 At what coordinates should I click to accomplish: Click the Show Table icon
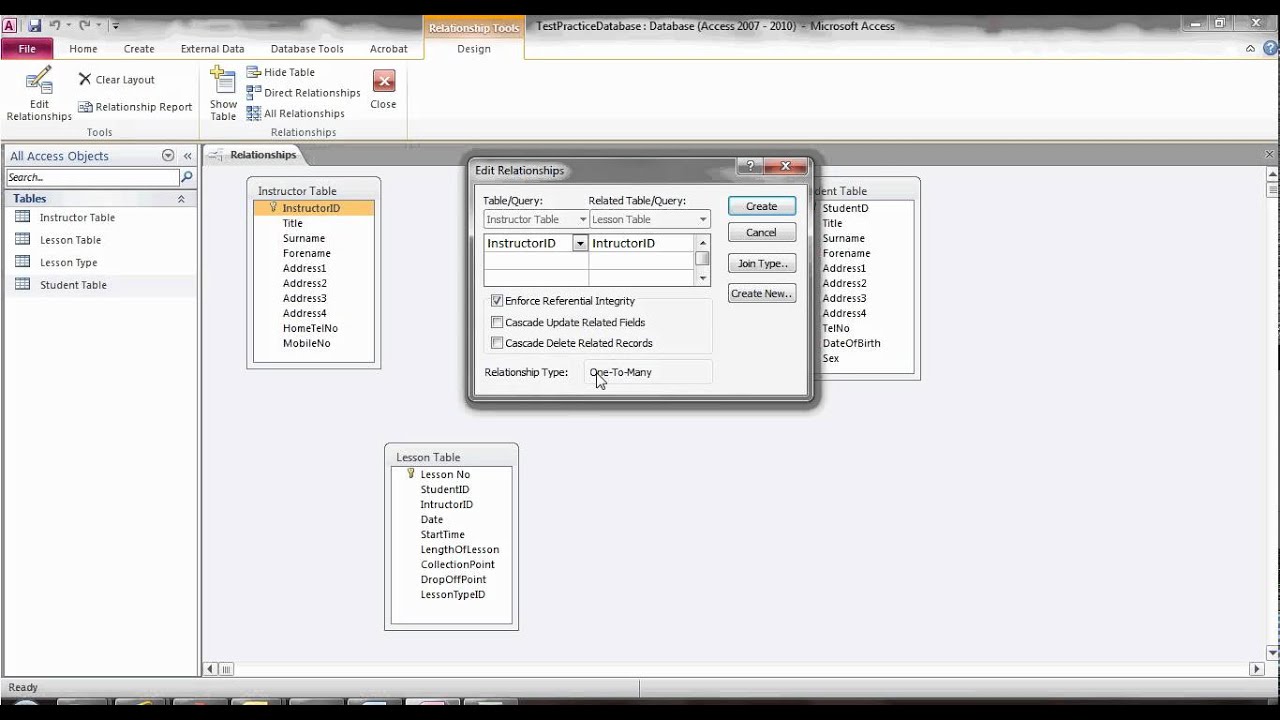coord(223,82)
